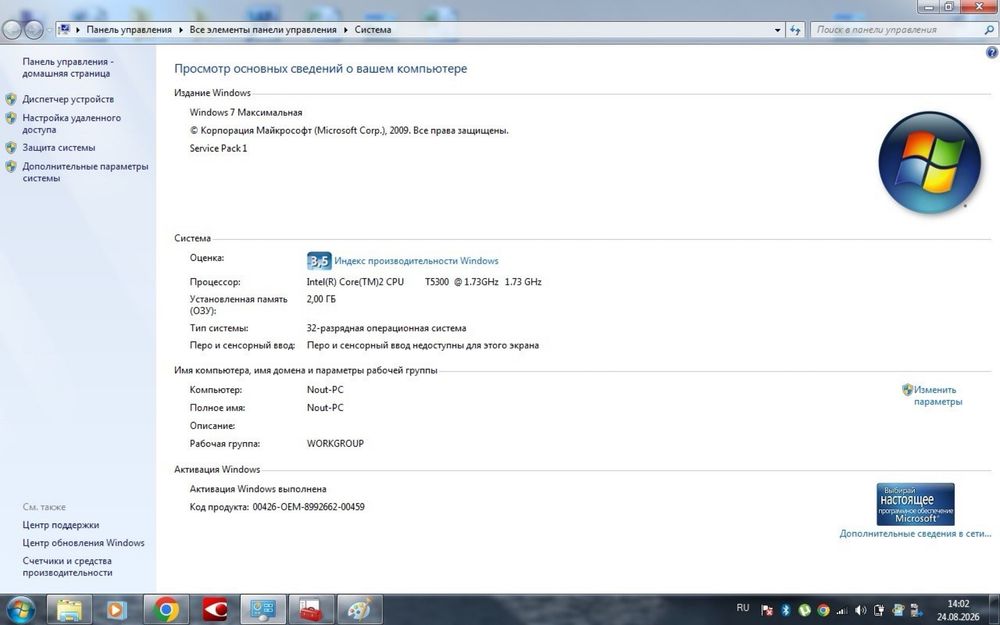Launch Windows Media Player from taskbar
The width and height of the screenshot is (1000, 625).
tap(117, 610)
